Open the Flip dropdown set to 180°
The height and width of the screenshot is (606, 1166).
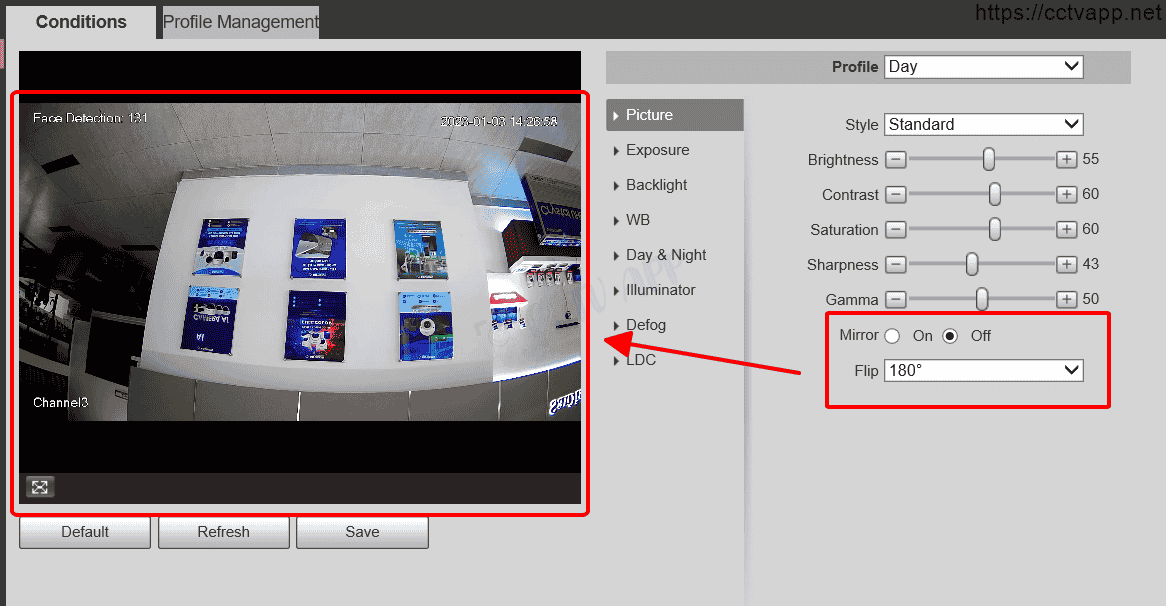(x=984, y=371)
